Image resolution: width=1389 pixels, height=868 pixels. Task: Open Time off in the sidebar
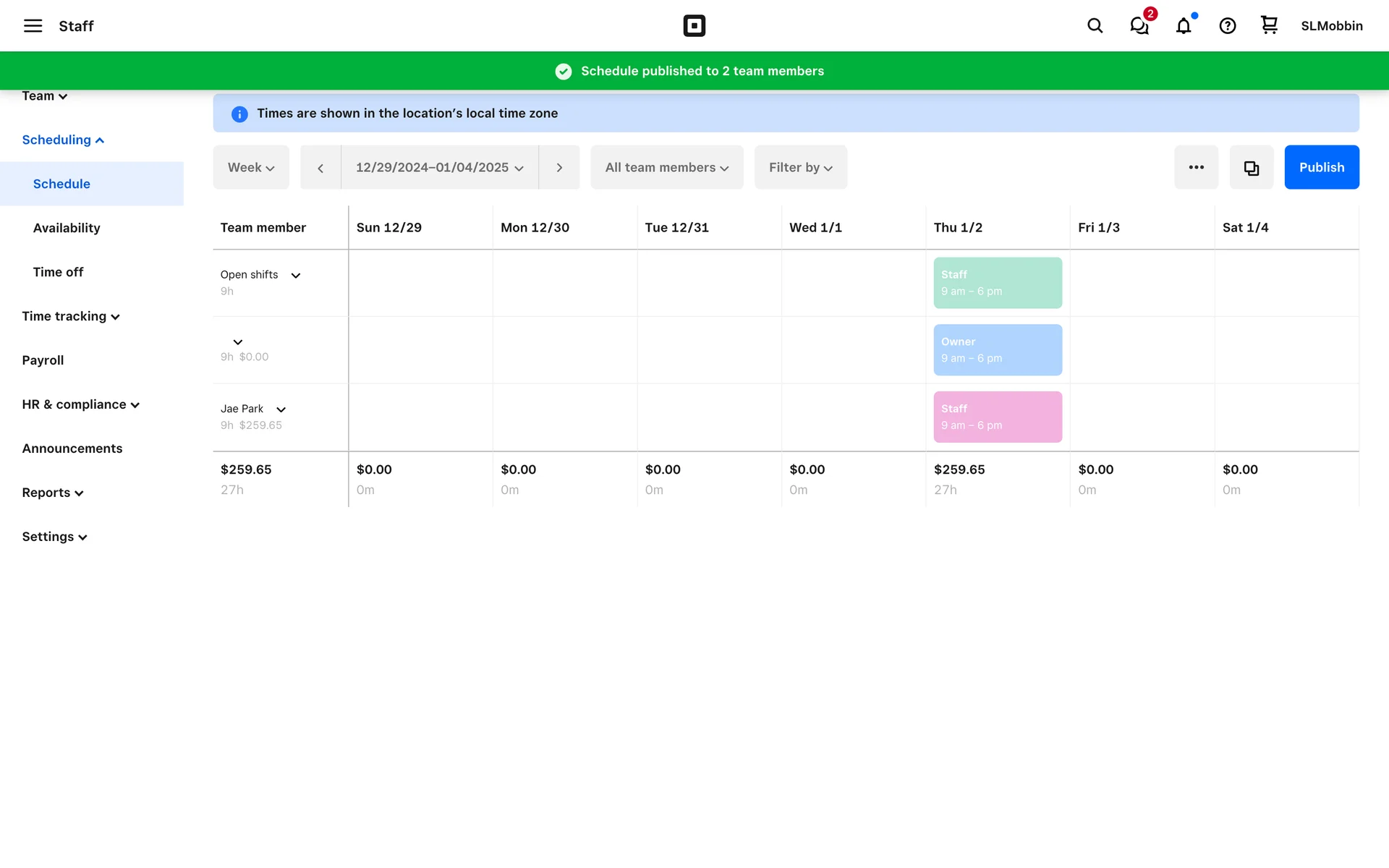58,272
